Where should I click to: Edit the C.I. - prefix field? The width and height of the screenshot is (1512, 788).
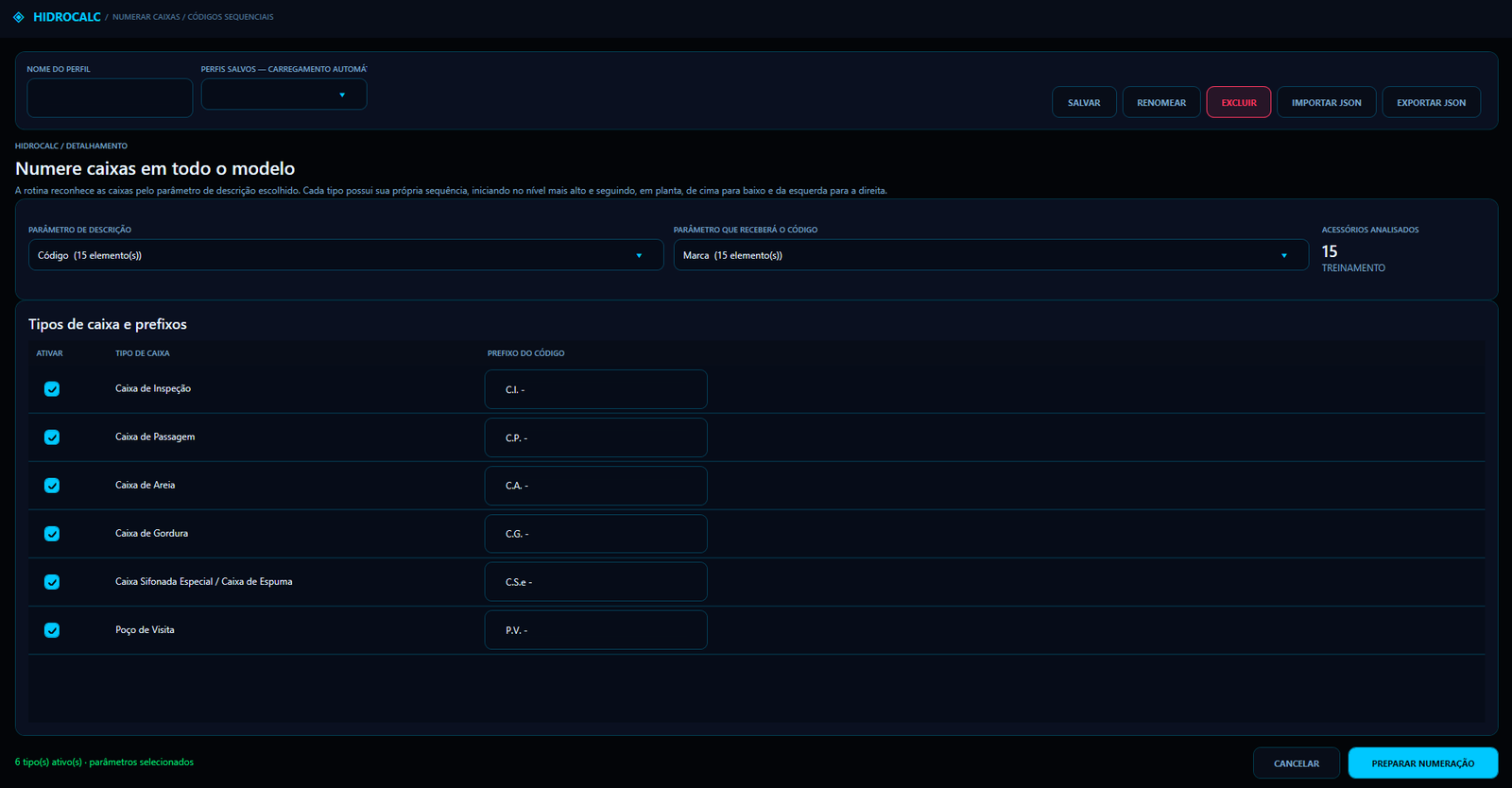(596, 389)
